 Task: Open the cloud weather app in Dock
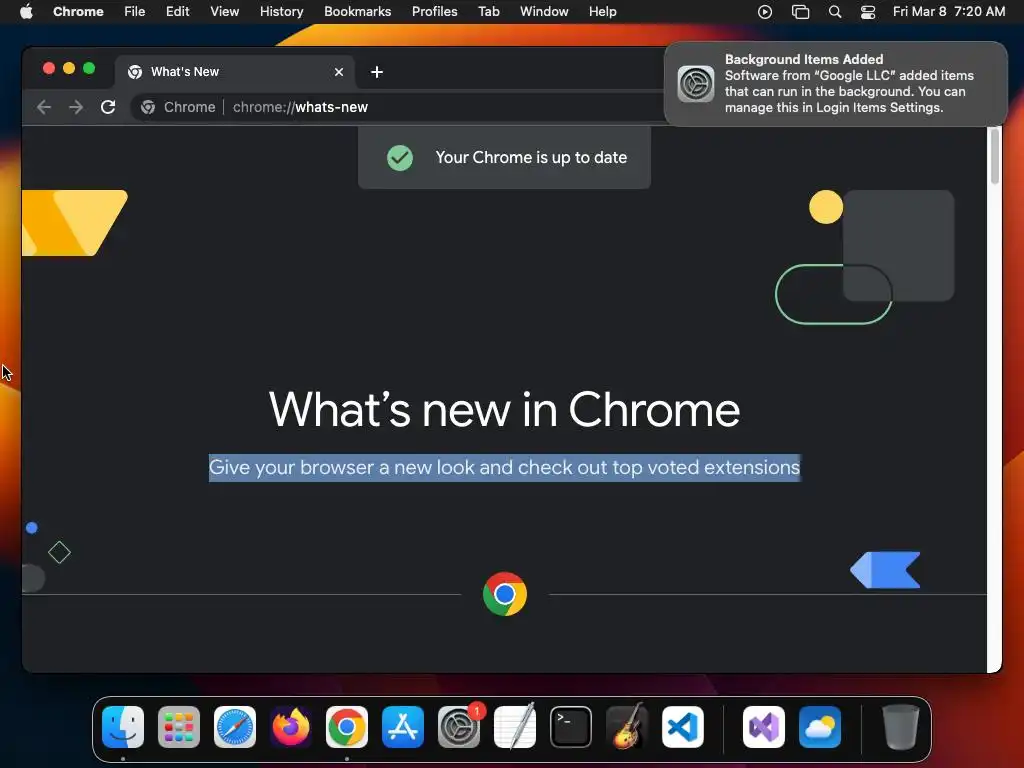tap(820, 727)
